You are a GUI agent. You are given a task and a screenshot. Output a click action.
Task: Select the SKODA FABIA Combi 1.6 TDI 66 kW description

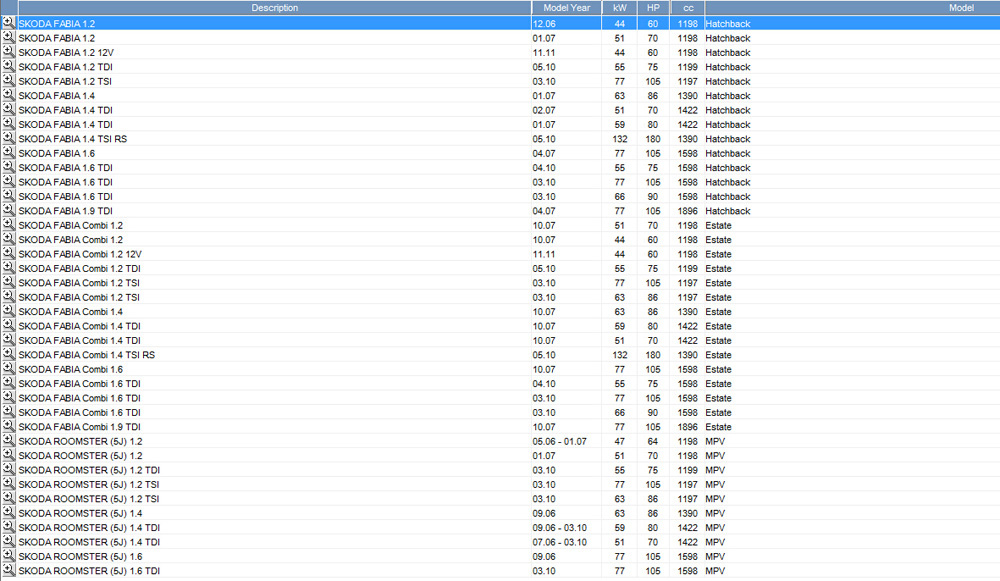[80, 413]
